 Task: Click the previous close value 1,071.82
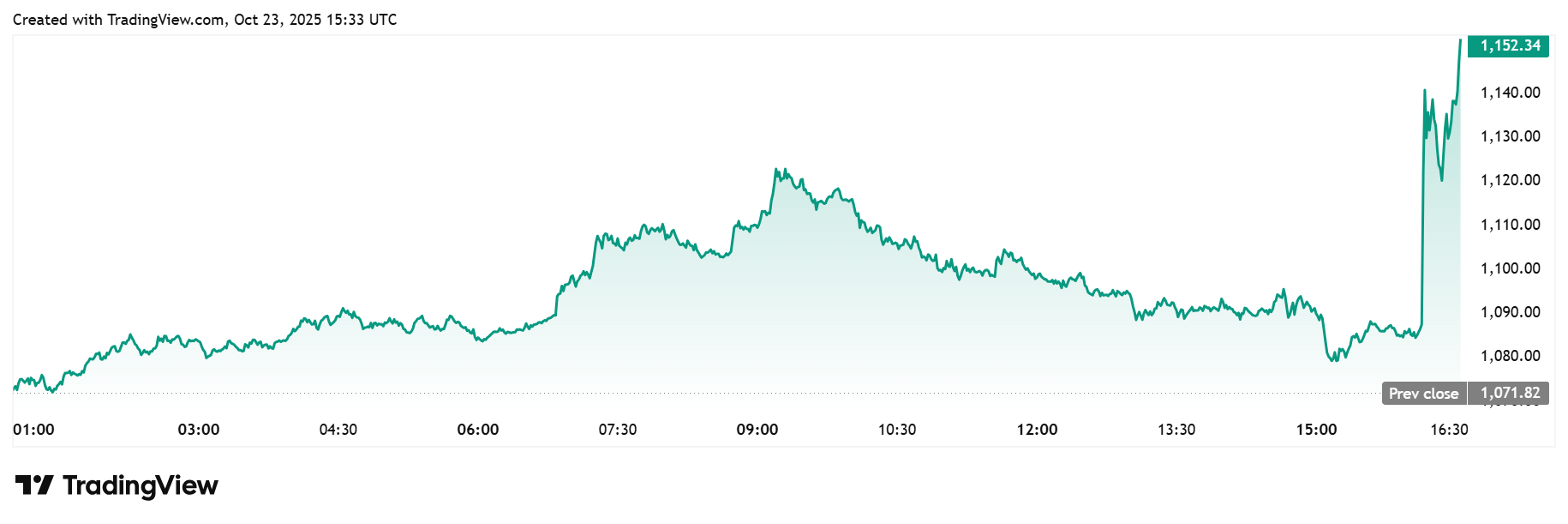[x=1510, y=394]
